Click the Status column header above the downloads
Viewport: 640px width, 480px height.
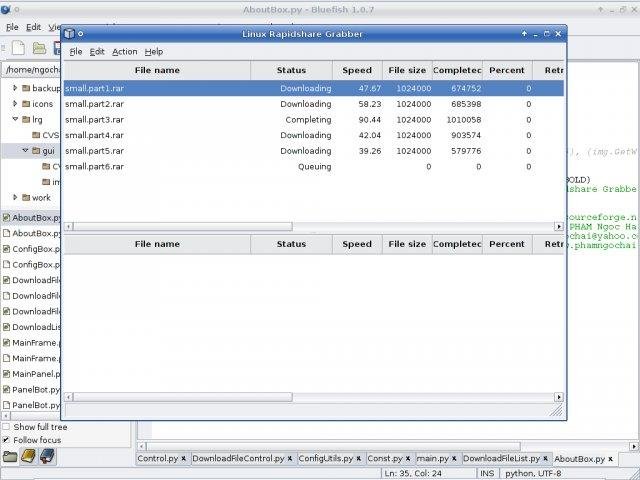291,70
